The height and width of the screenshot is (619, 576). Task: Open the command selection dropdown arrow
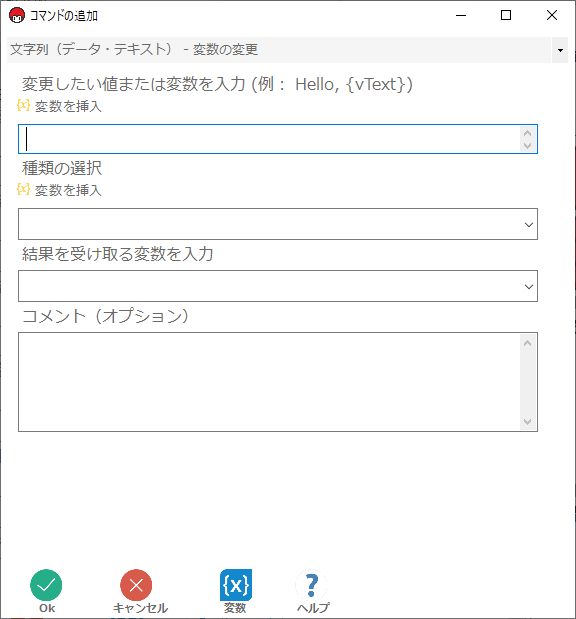[x=560, y=50]
